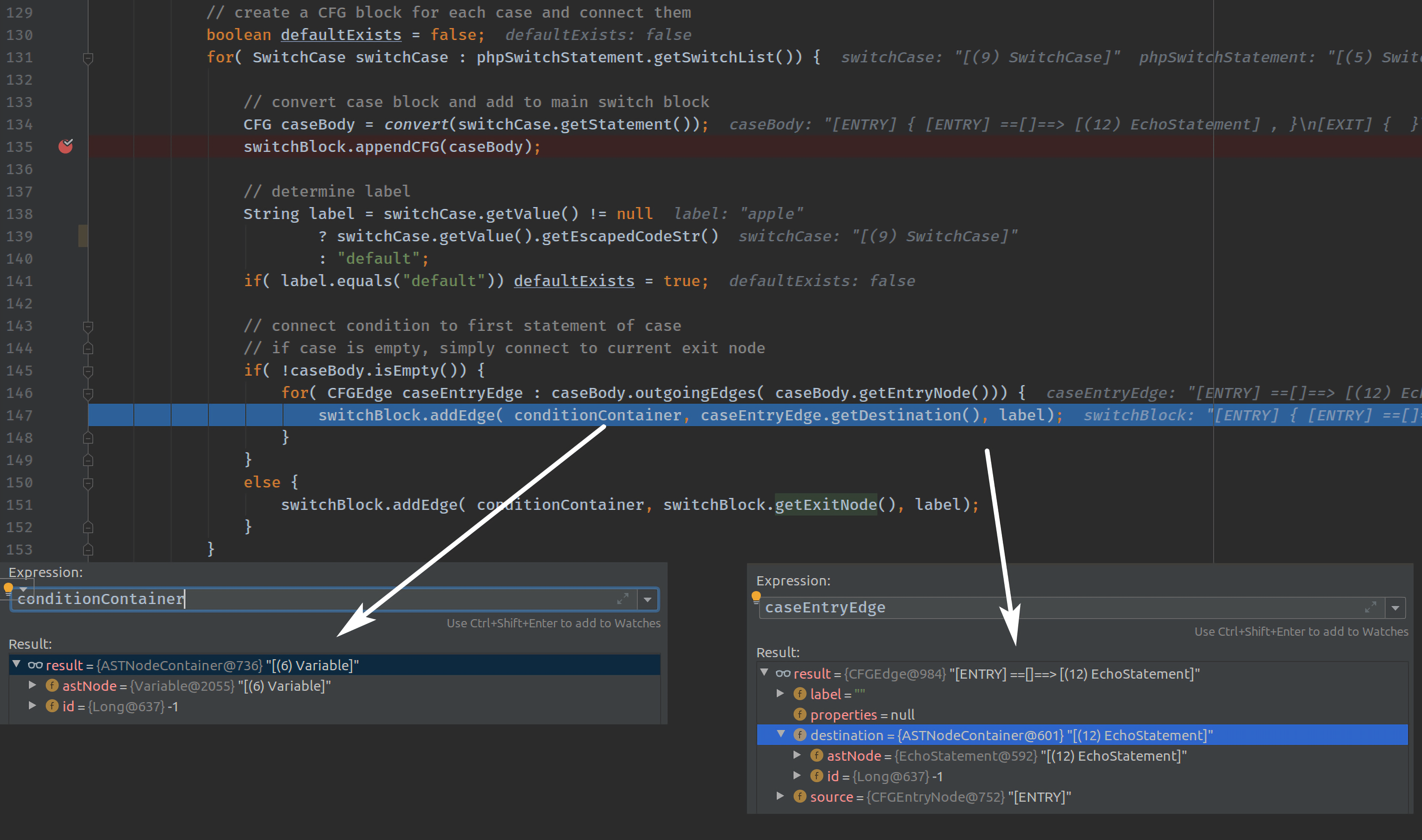Click field icon of astNode Variable@2055
The image size is (1422, 840).
(x=52, y=685)
